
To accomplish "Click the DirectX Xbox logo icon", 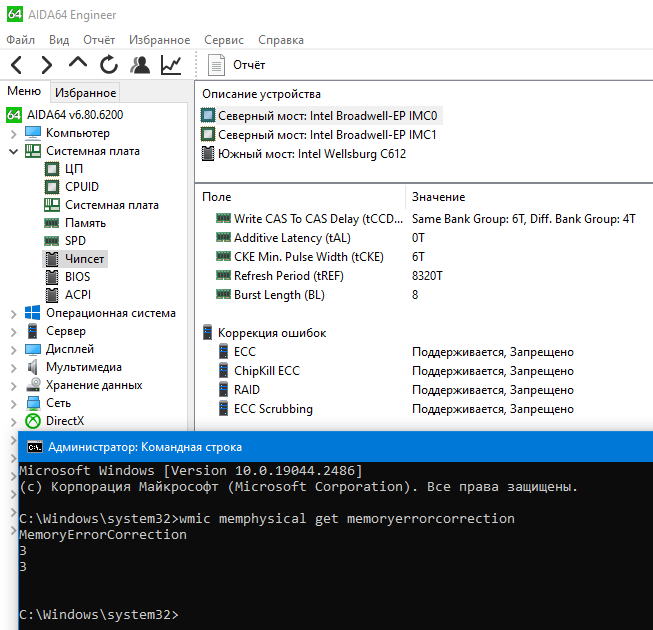I will [x=33, y=421].
